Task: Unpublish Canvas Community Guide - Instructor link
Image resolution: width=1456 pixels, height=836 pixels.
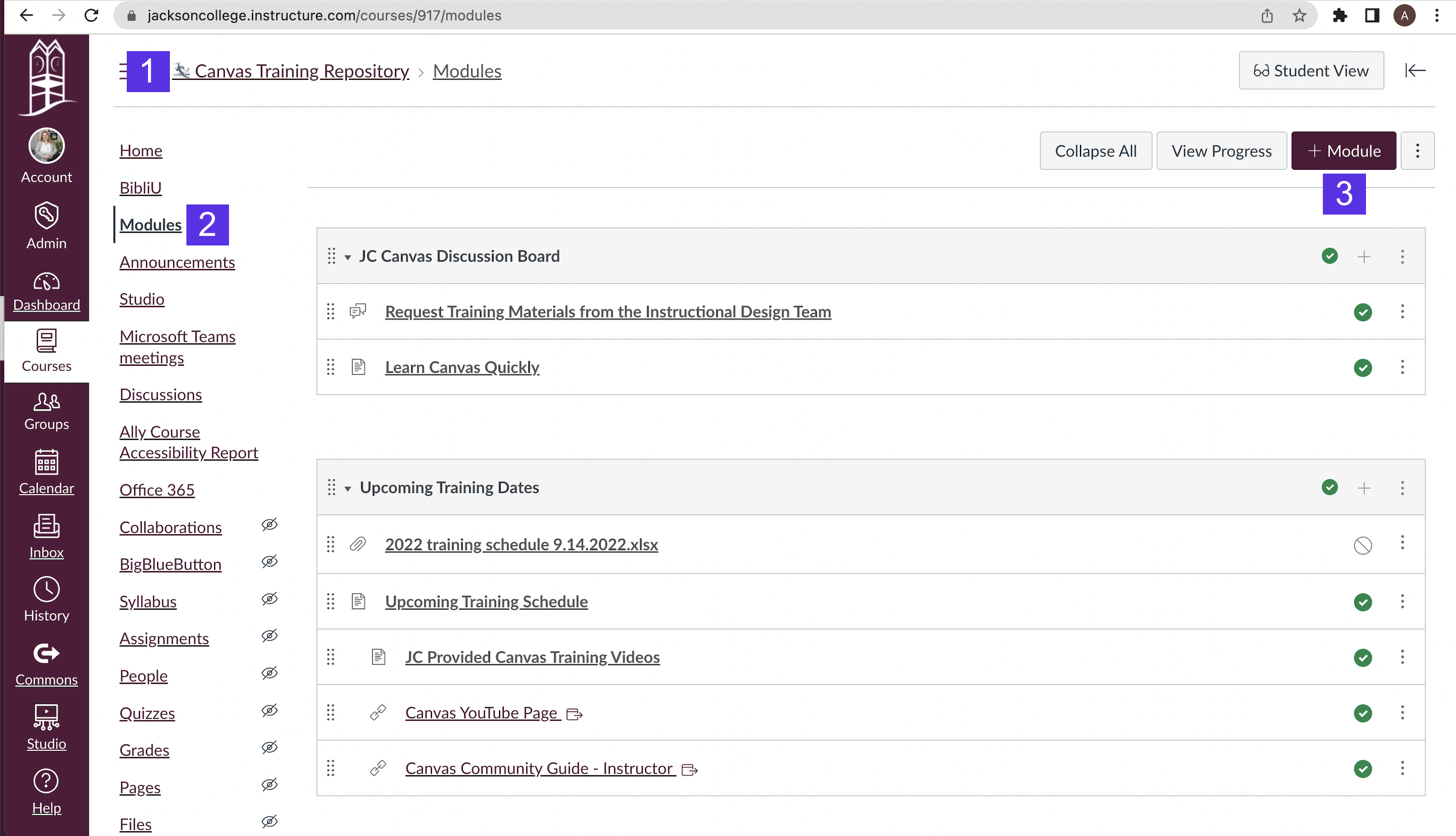Action: [x=1363, y=769]
